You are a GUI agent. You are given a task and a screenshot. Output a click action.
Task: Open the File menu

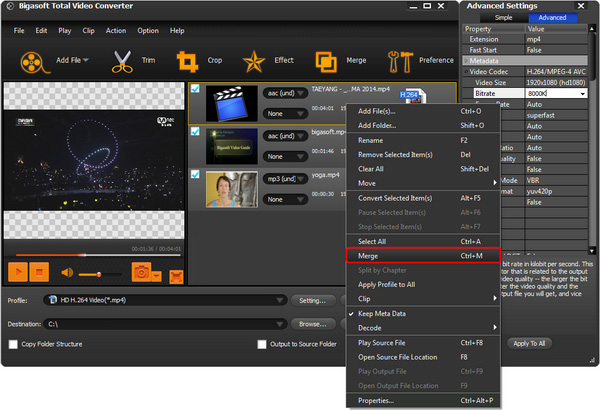[x=19, y=31]
